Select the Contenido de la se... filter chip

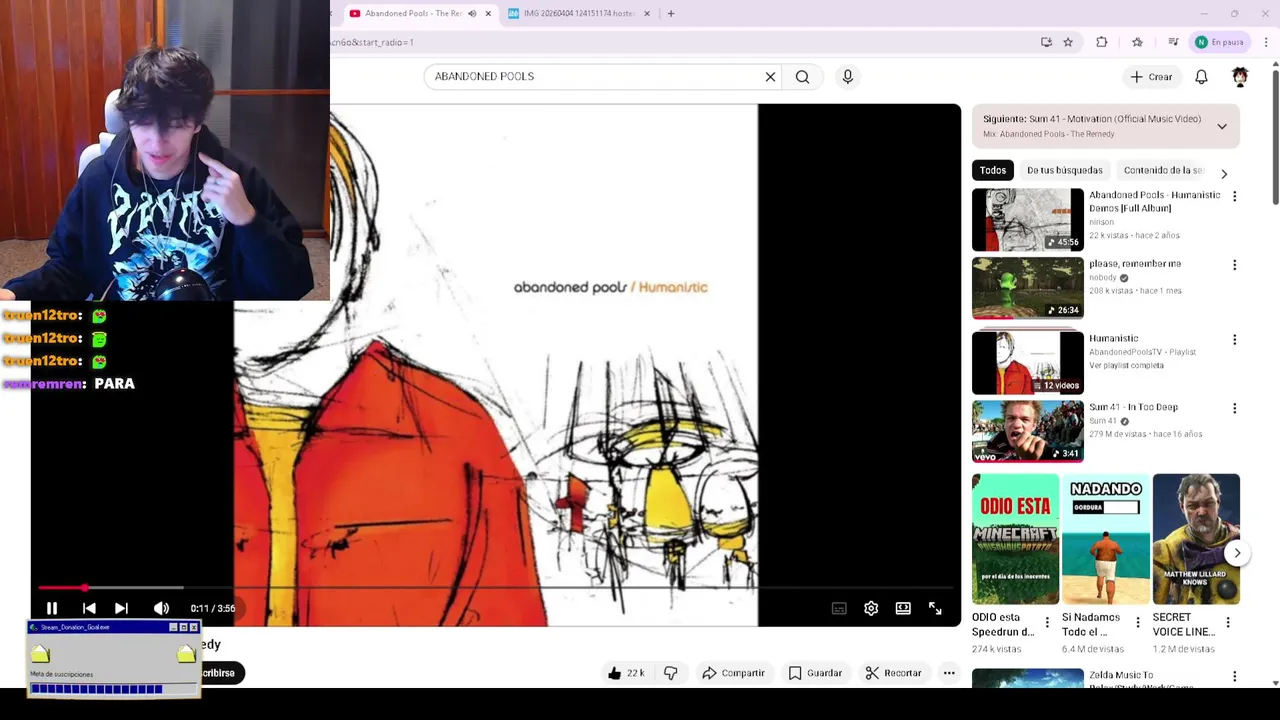[1163, 170]
